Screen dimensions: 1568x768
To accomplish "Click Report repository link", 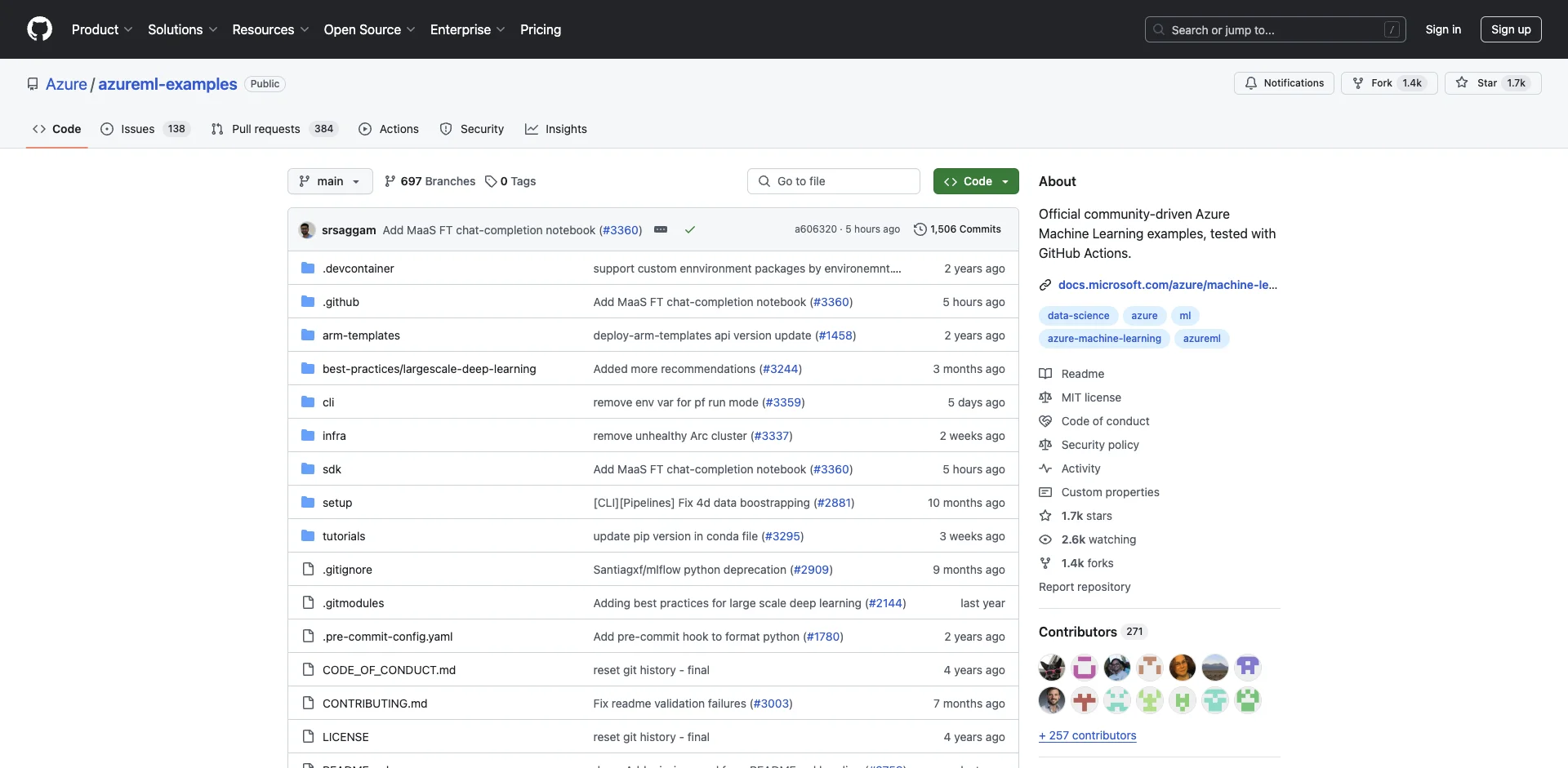I will click(1085, 587).
